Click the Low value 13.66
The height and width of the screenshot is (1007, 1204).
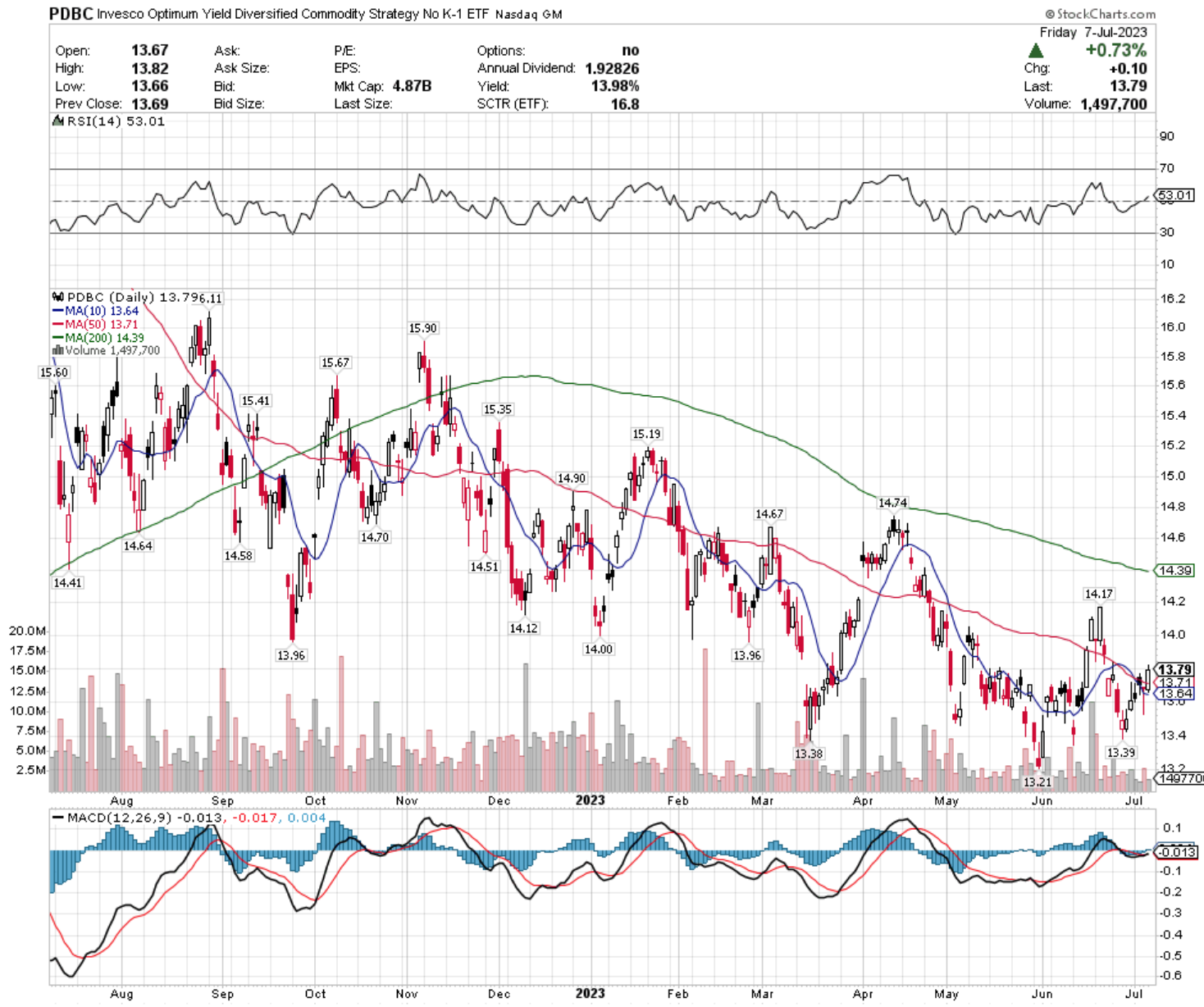(x=150, y=86)
